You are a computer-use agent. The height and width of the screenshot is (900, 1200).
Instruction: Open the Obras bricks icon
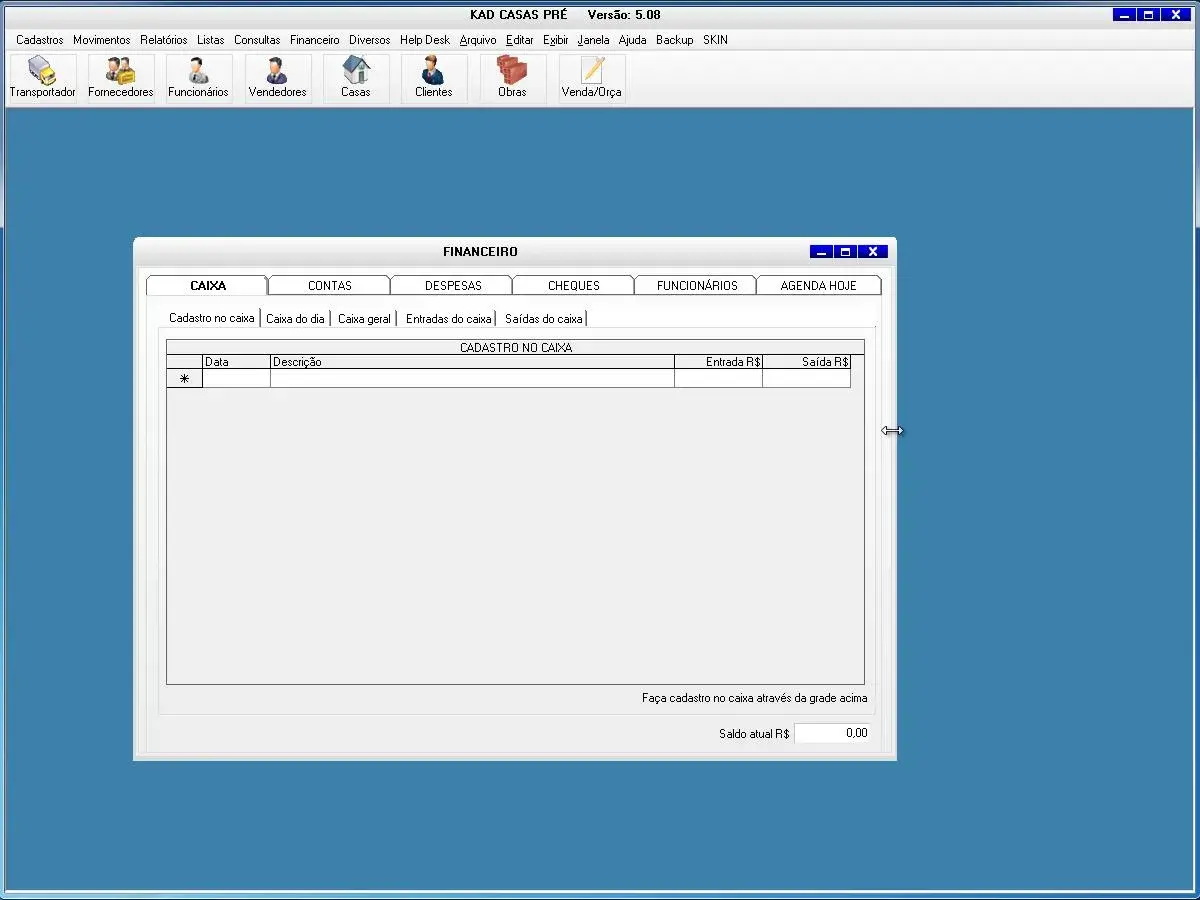point(512,78)
